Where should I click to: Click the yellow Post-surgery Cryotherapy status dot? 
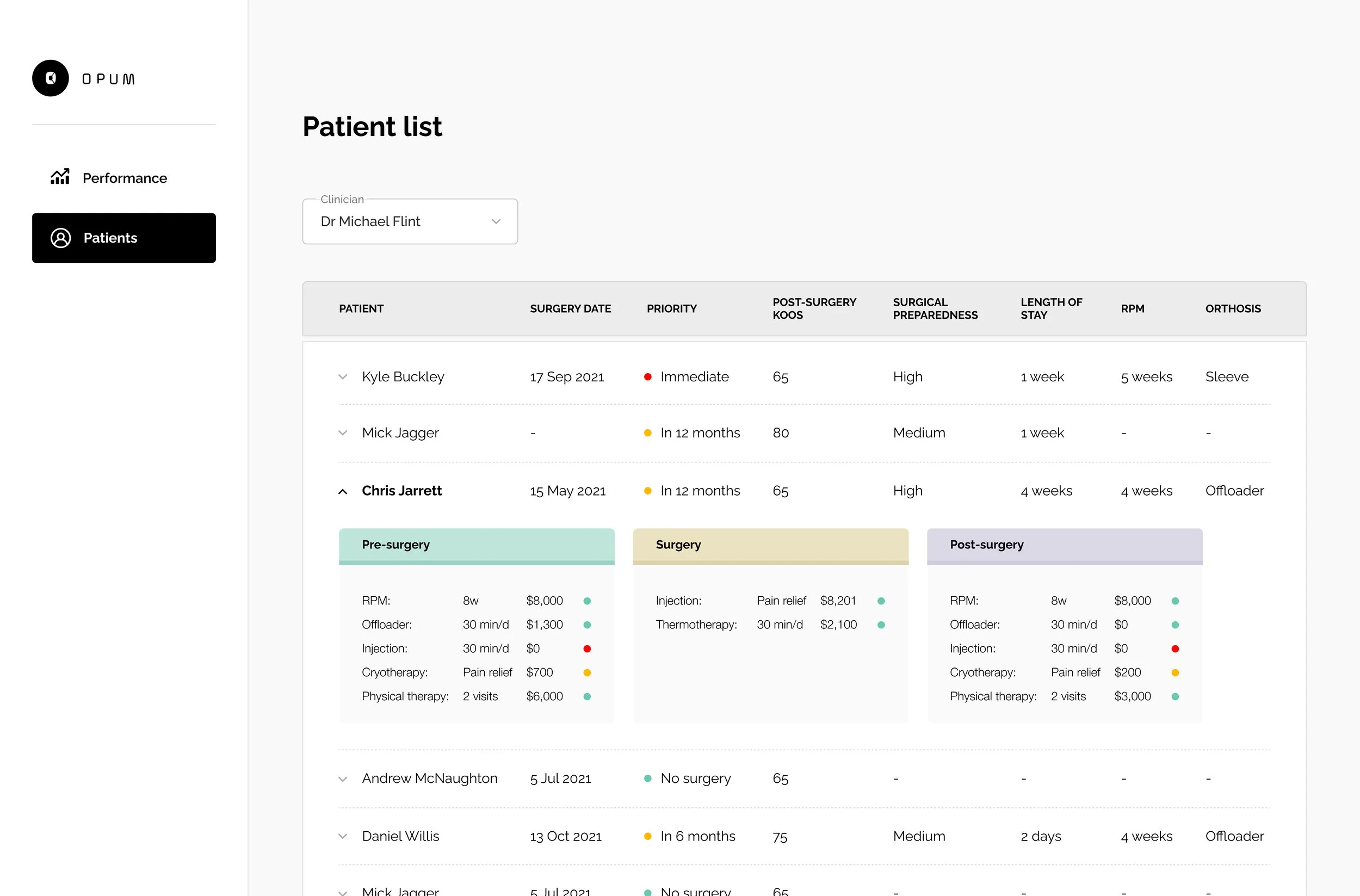coord(1175,672)
